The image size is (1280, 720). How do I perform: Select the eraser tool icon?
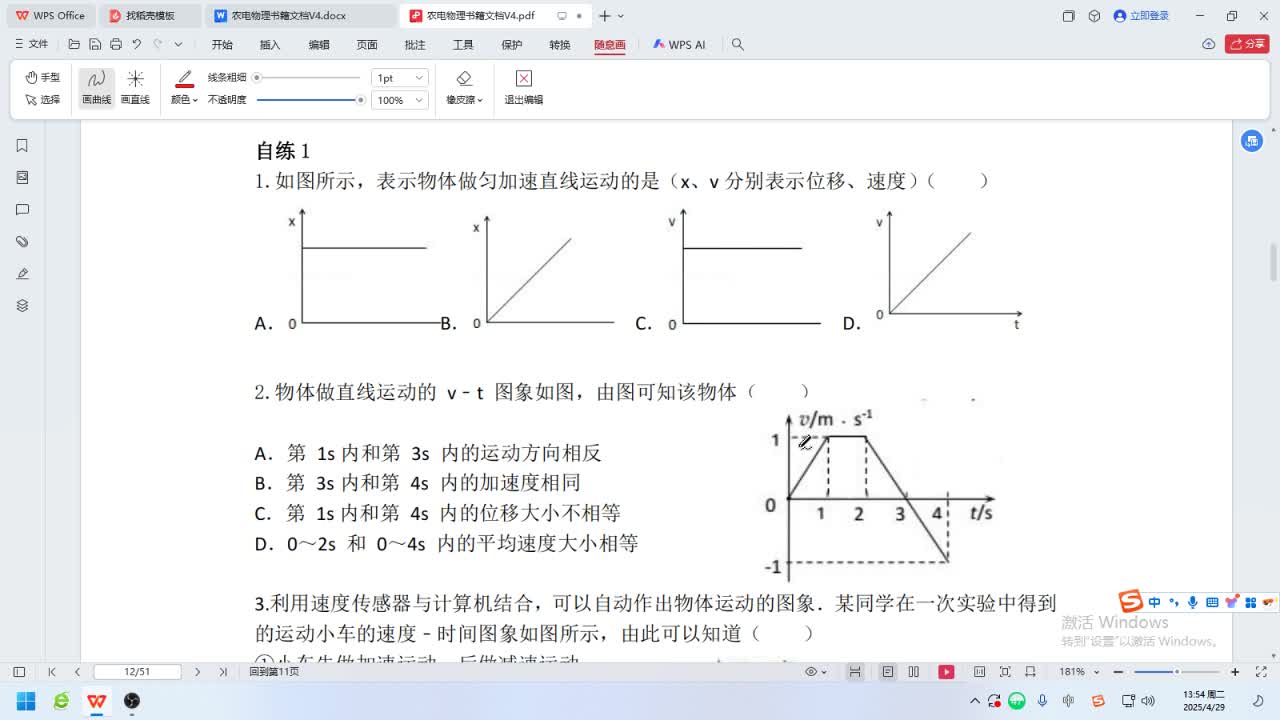[x=464, y=78]
